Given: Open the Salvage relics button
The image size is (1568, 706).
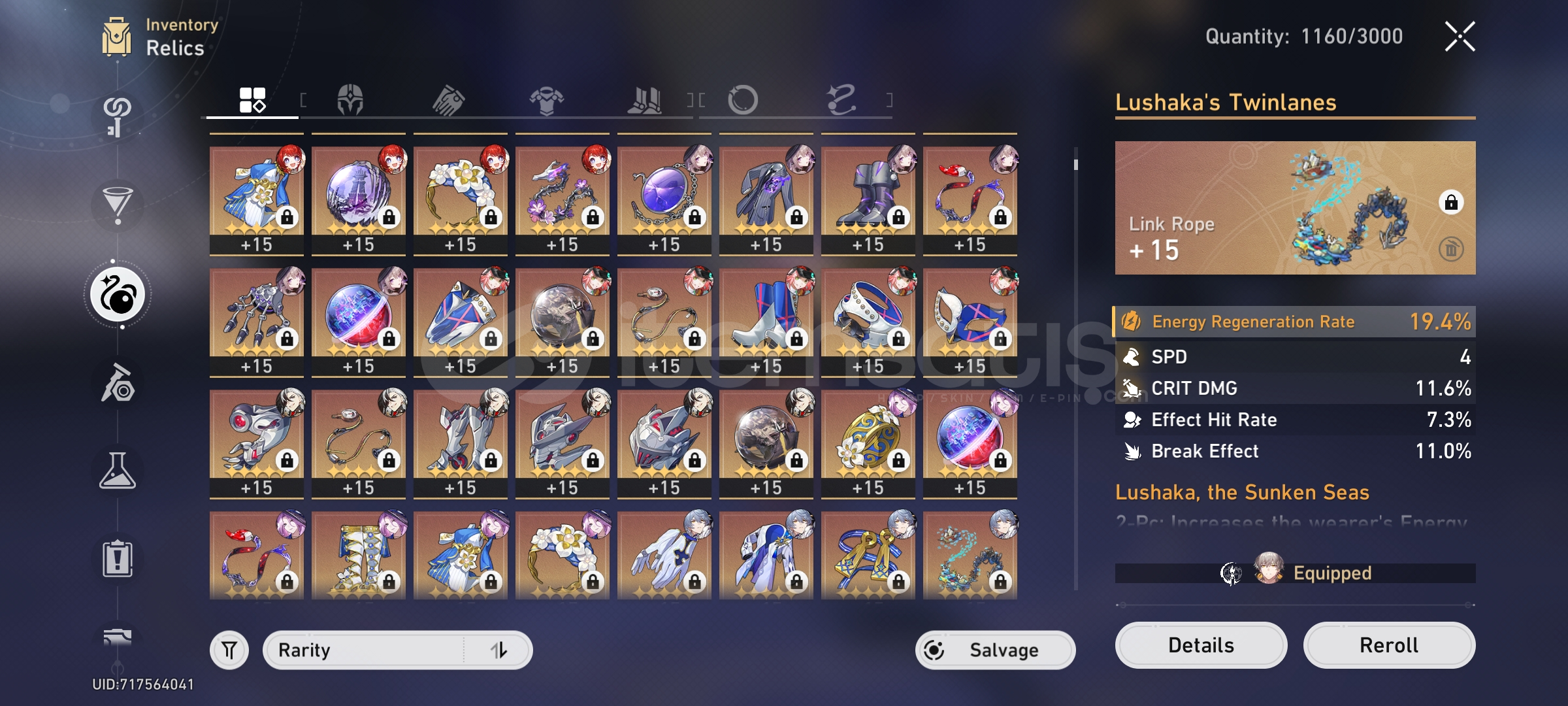Looking at the screenshot, I should [995, 650].
